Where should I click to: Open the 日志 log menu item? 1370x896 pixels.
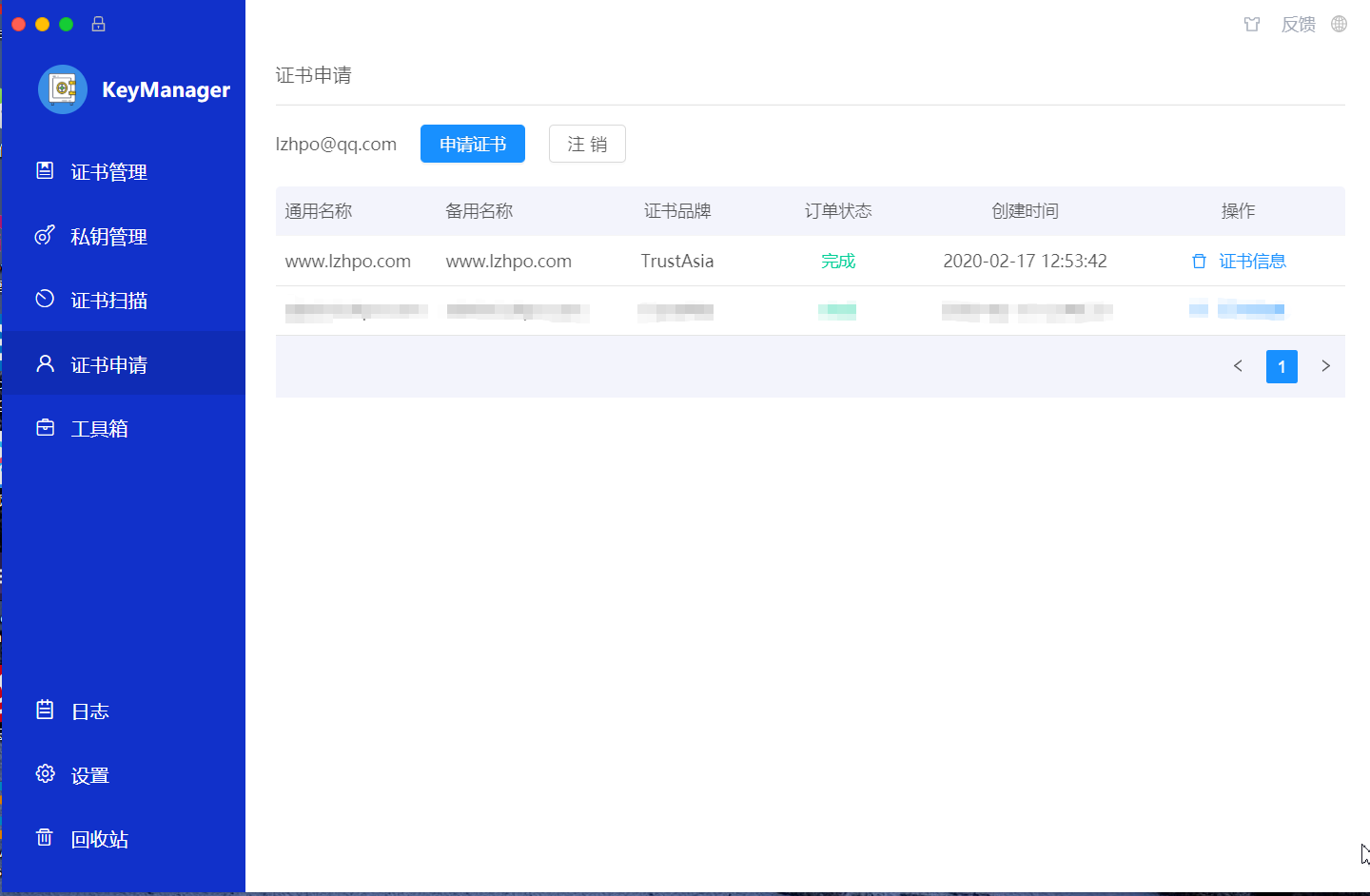pyautogui.click(x=89, y=711)
